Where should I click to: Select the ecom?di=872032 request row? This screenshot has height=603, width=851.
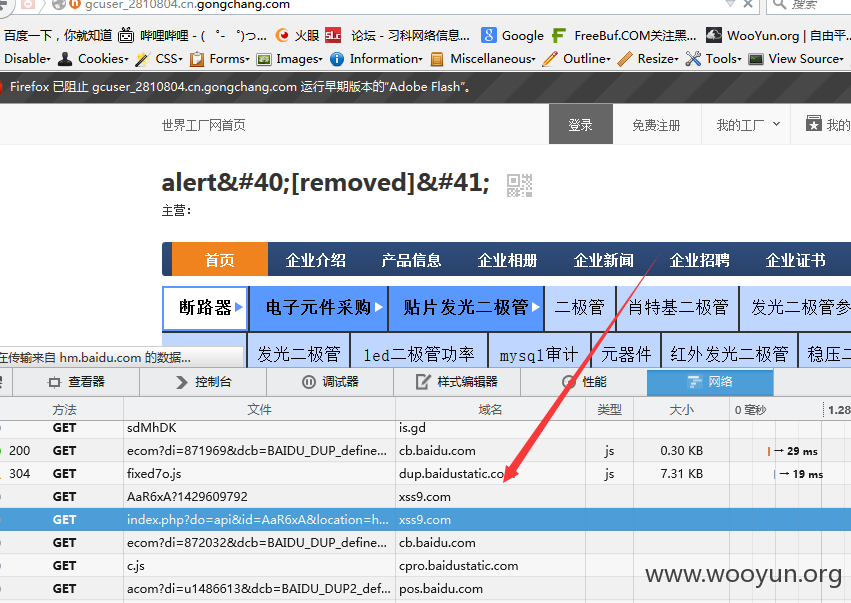point(426,543)
